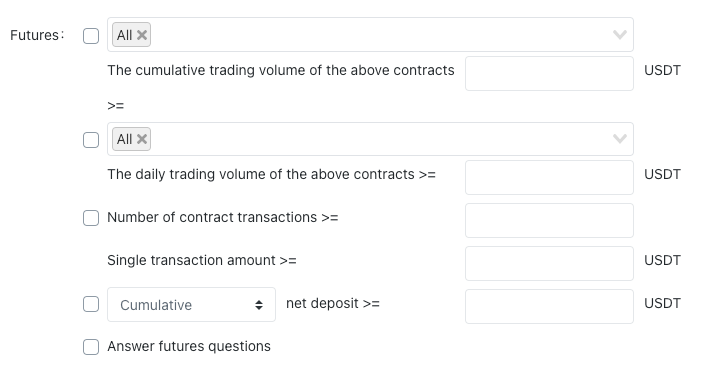Screen dimensions: 710x367
Task: Focus the daily trading volume USDT field
Action: 549,177
